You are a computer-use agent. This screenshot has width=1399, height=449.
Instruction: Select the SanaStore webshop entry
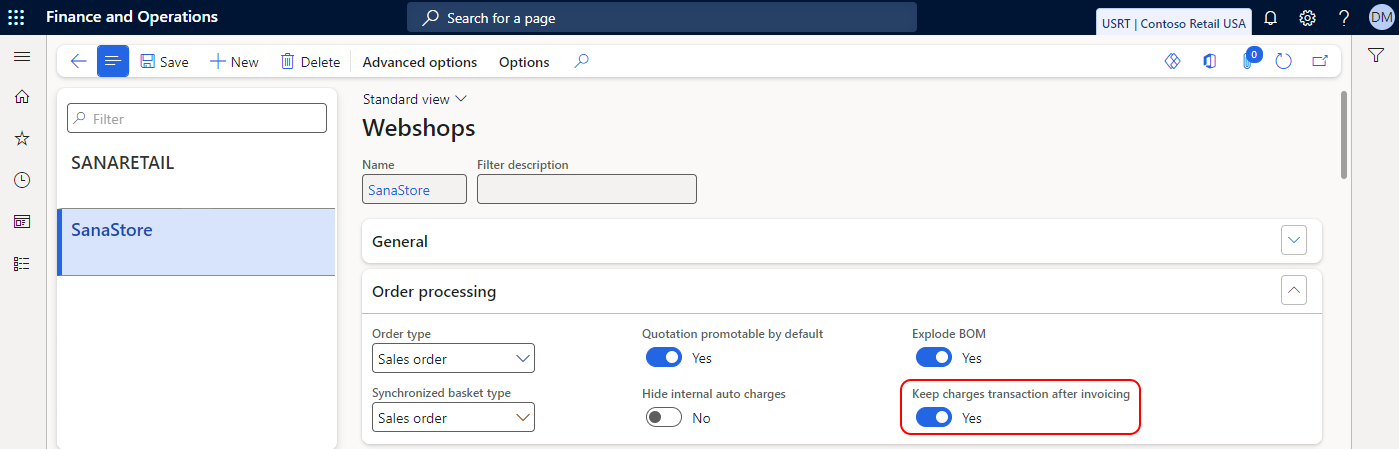click(196, 241)
